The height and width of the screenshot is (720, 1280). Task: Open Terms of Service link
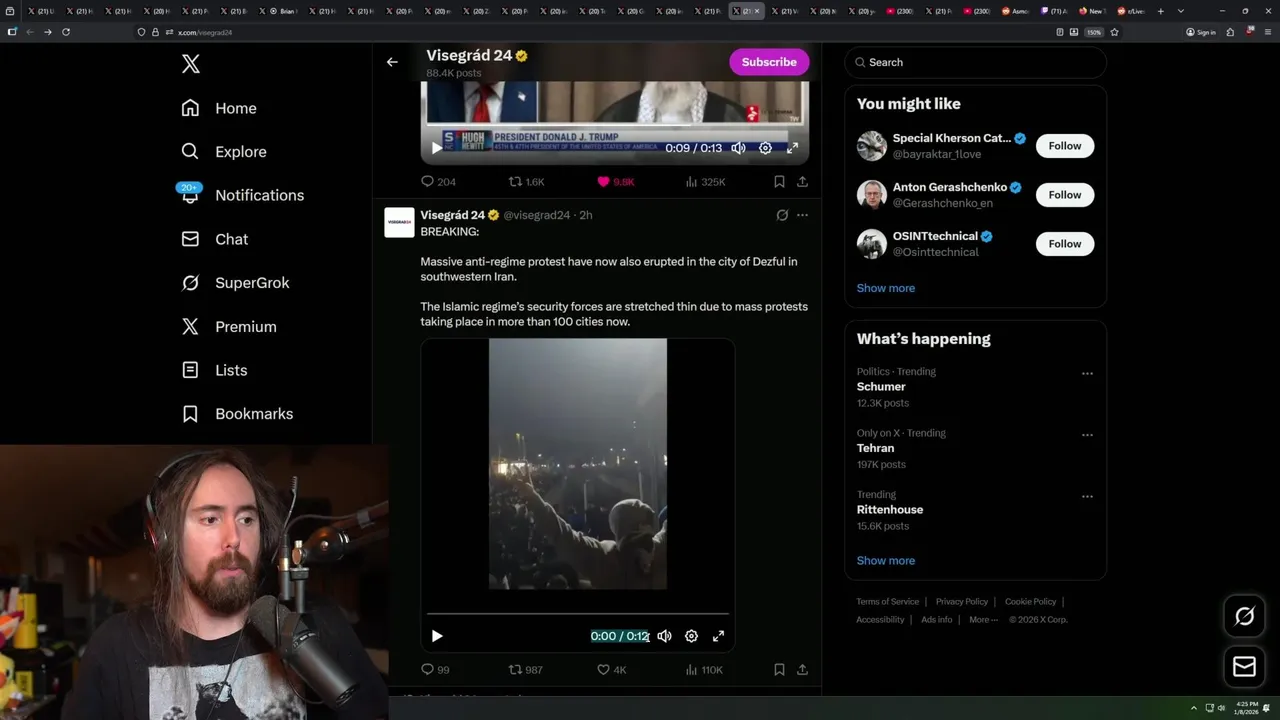887,602
